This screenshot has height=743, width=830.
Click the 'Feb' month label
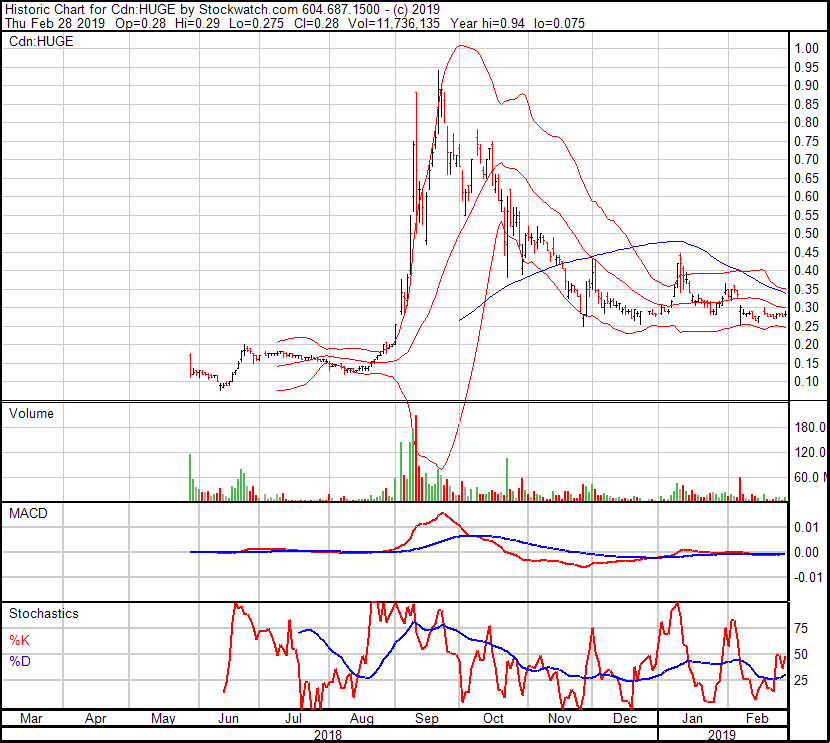757,718
